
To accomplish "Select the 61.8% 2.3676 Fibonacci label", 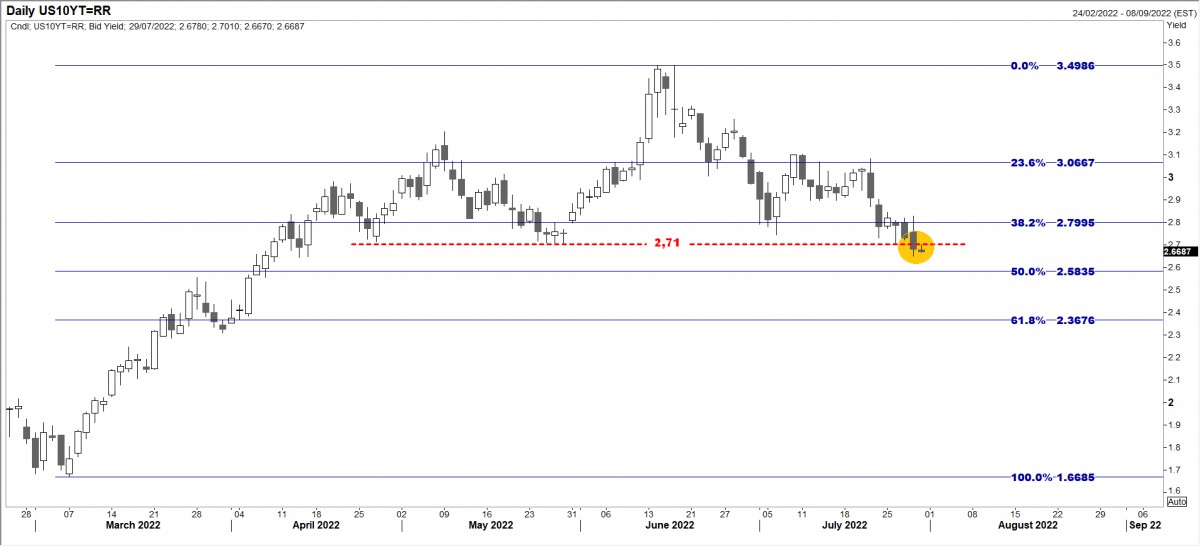I will click(1051, 320).
